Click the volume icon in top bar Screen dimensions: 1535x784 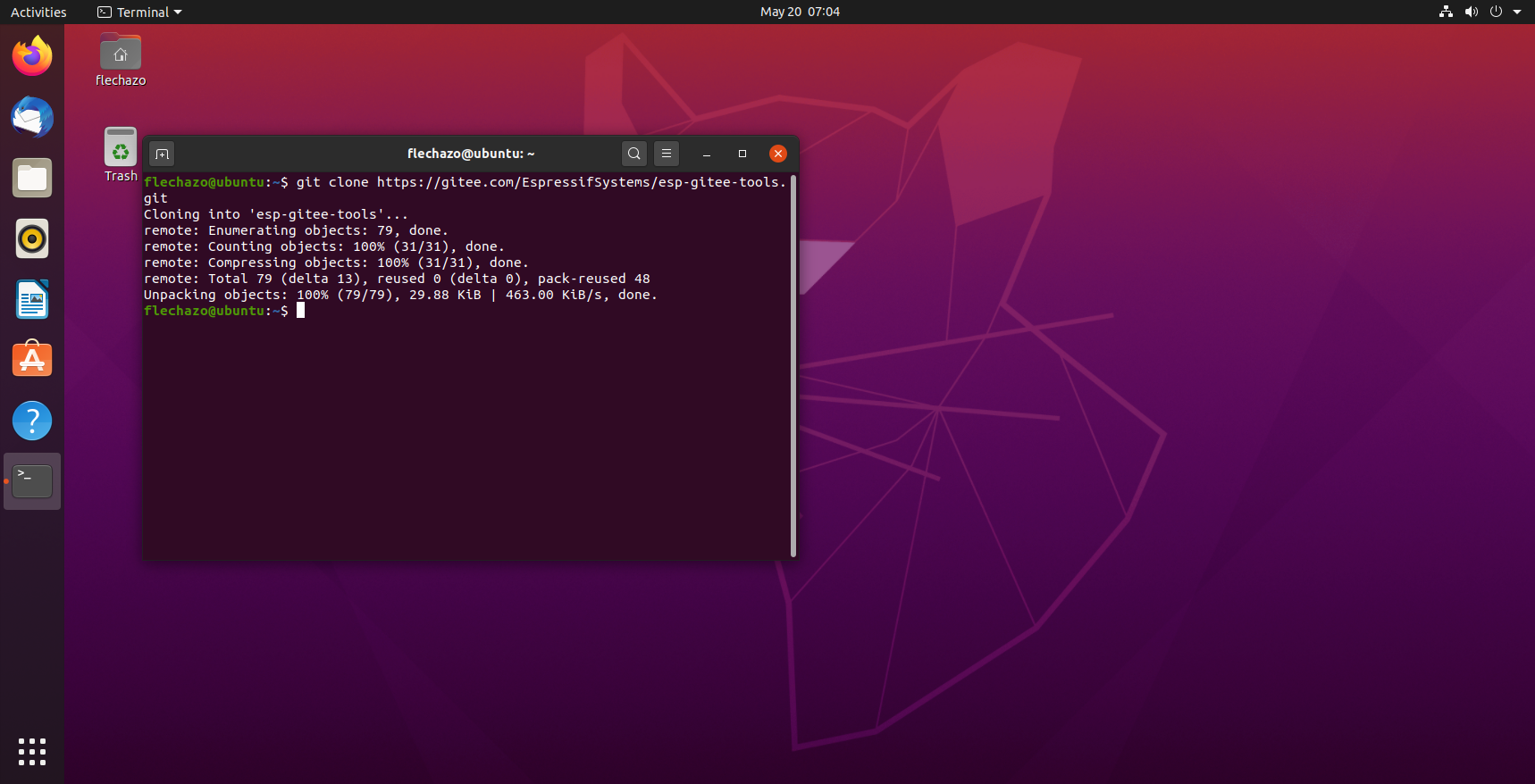(1471, 12)
